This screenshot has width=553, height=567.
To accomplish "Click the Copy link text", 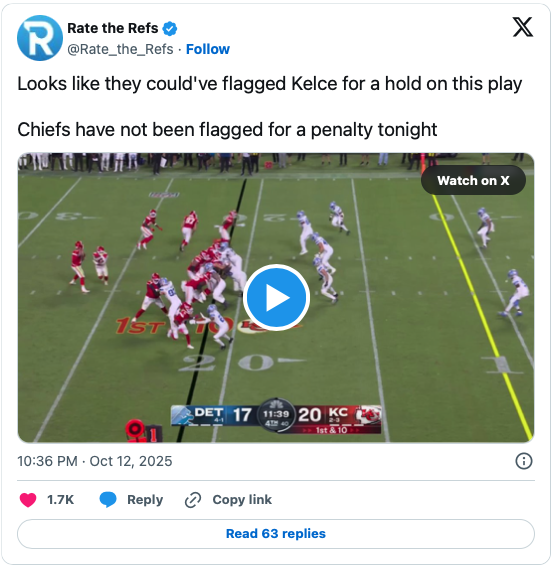I will click(x=242, y=500).
